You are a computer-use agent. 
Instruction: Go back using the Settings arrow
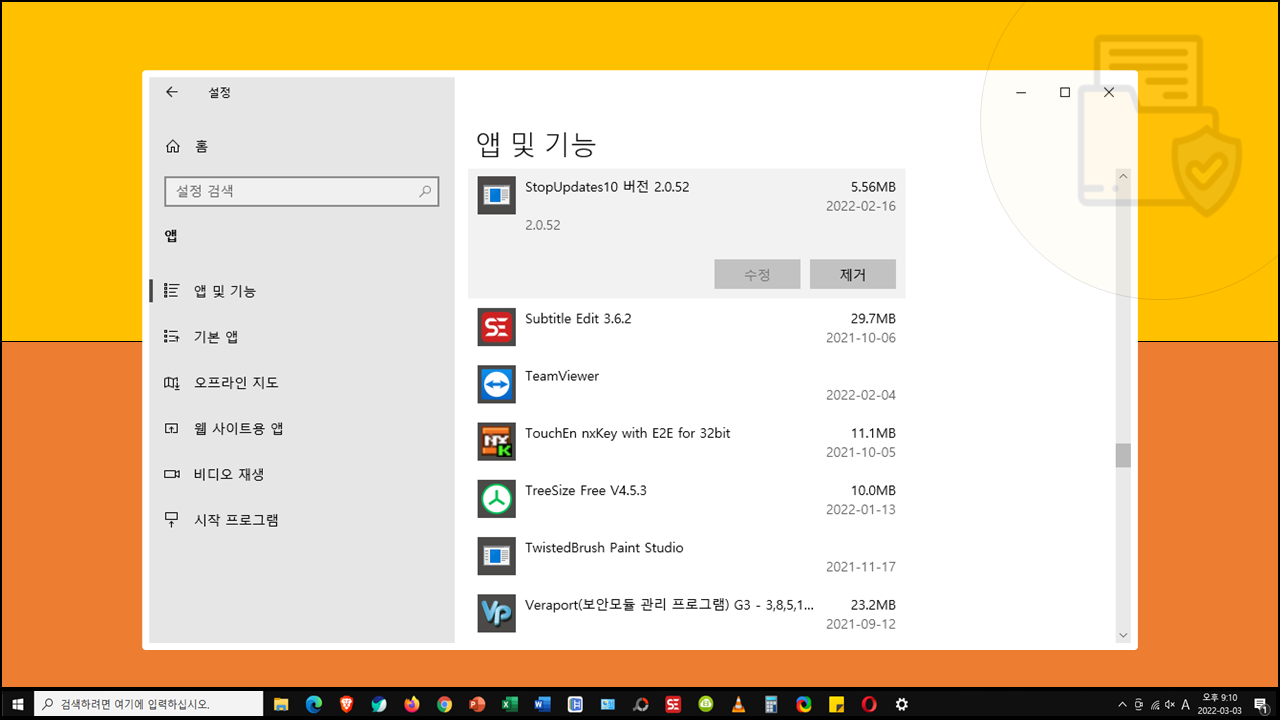coord(172,92)
